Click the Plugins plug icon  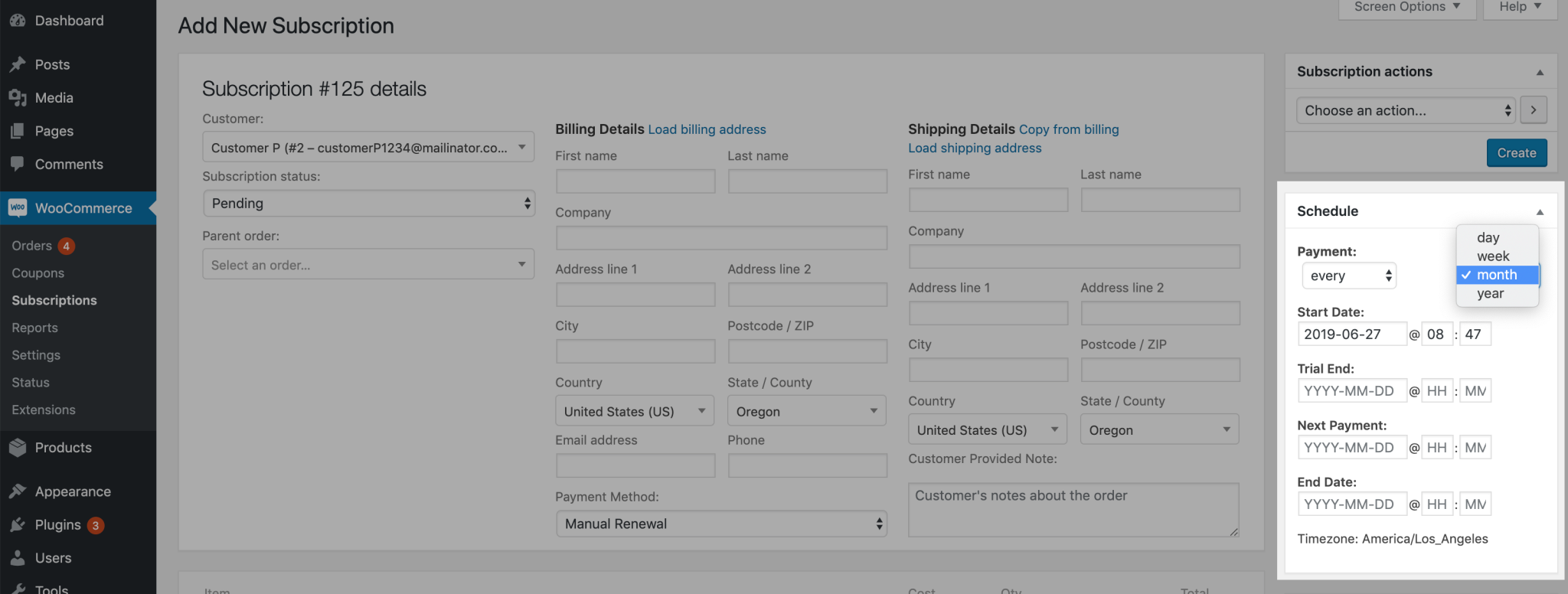[18, 525]
